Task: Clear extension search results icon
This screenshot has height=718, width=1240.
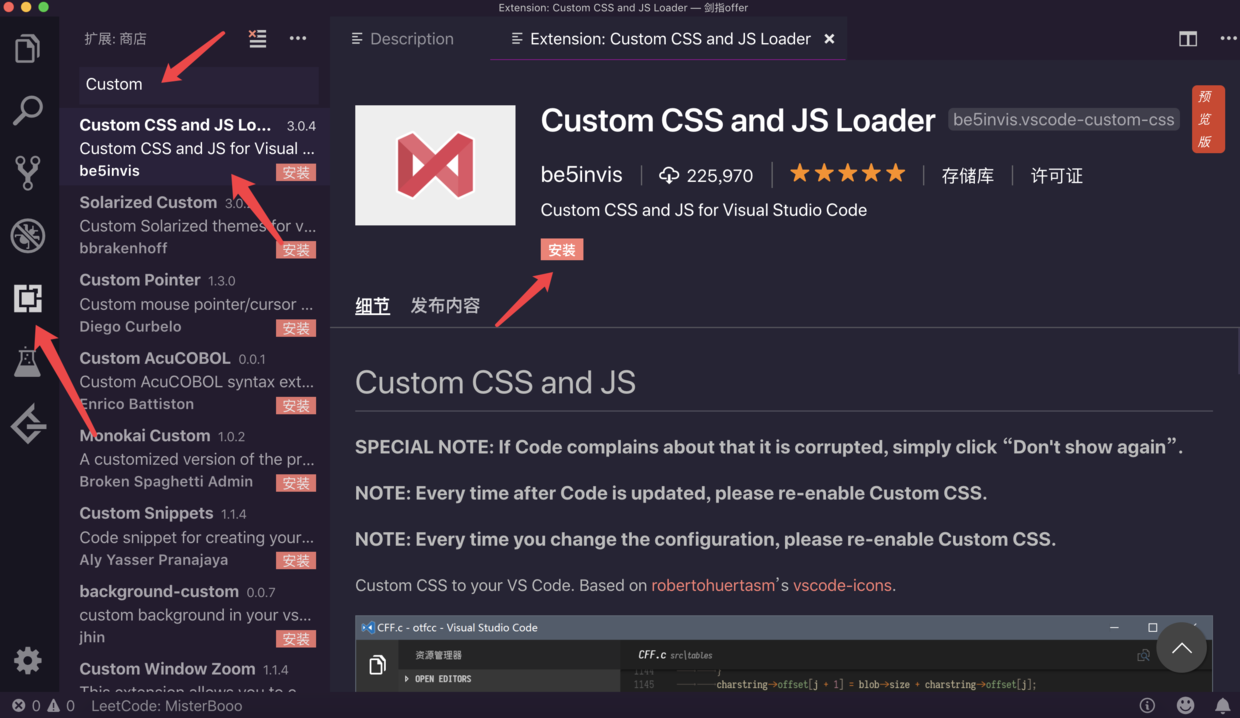Action: [x=258, y=39]
